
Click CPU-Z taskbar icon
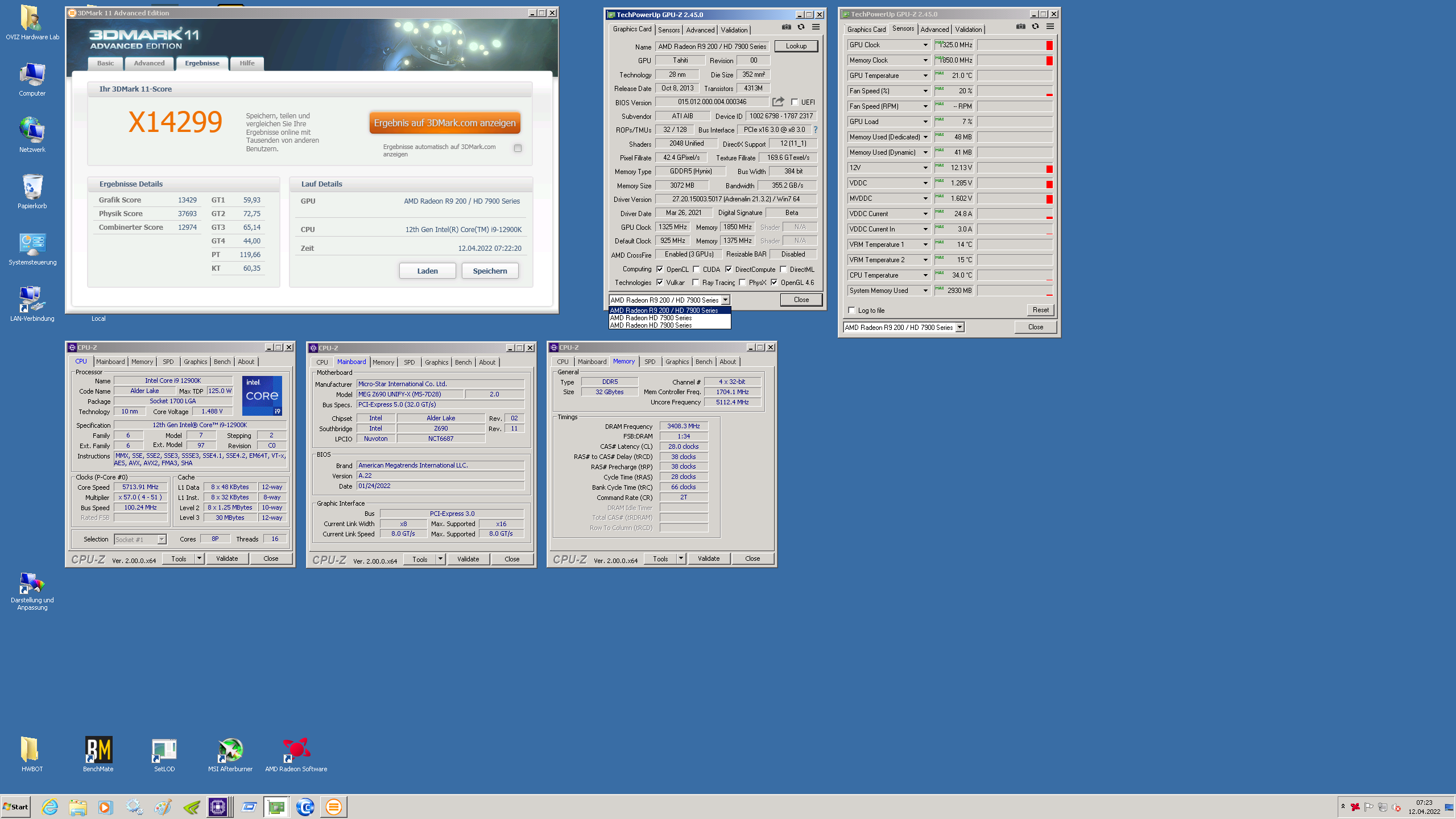coord(218,806)
